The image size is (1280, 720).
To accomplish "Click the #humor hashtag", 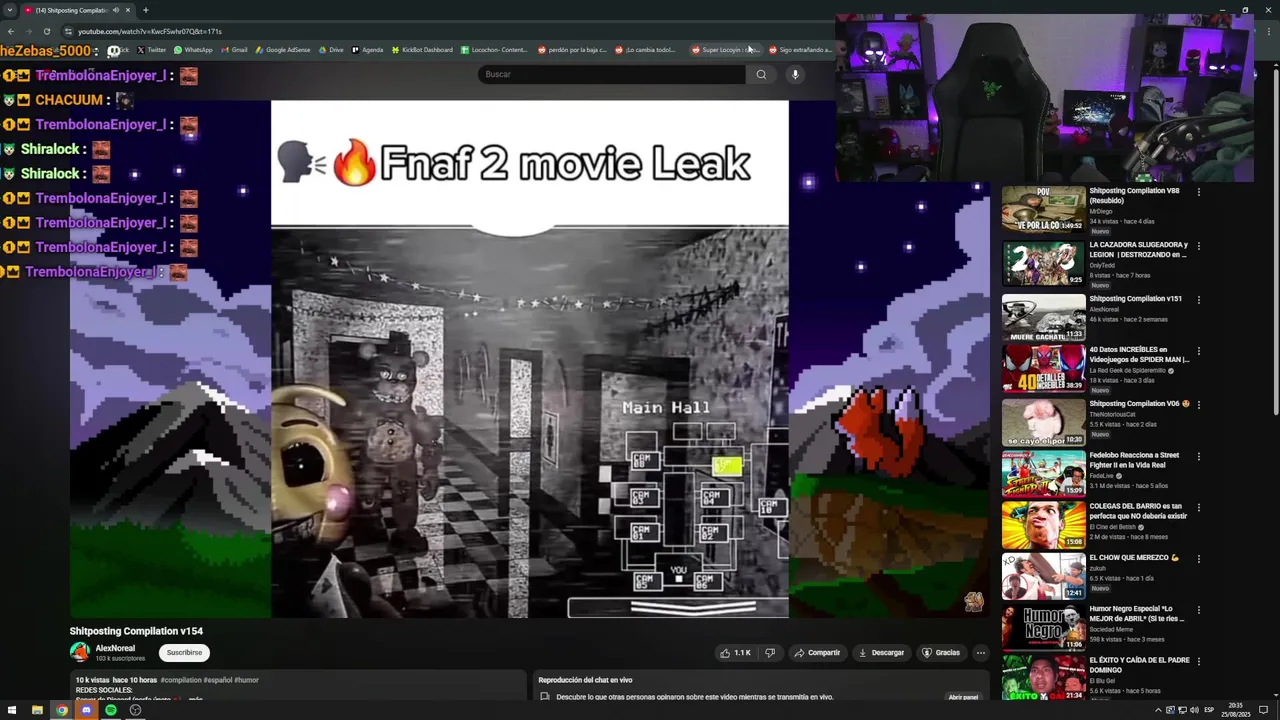I will (x=246, y=680).
